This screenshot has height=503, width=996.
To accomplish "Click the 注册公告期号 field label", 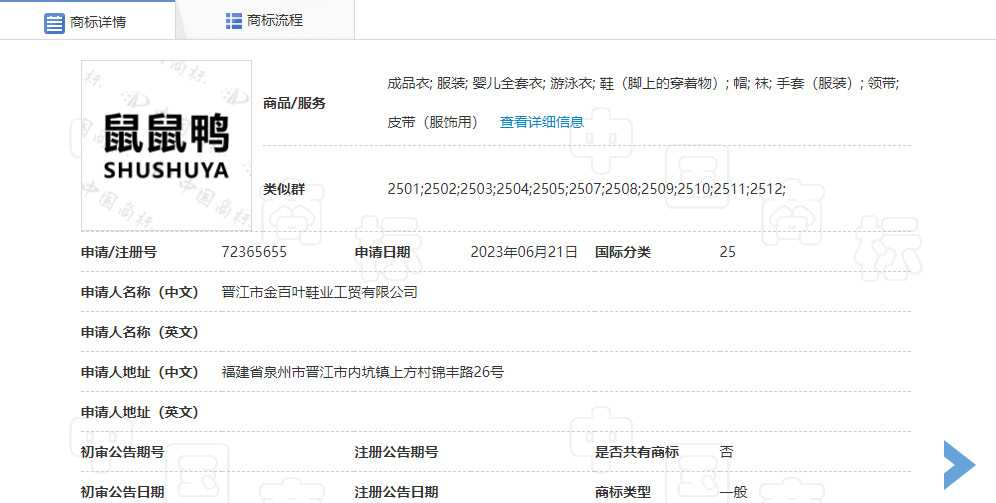I will click(x=396, y=452).
